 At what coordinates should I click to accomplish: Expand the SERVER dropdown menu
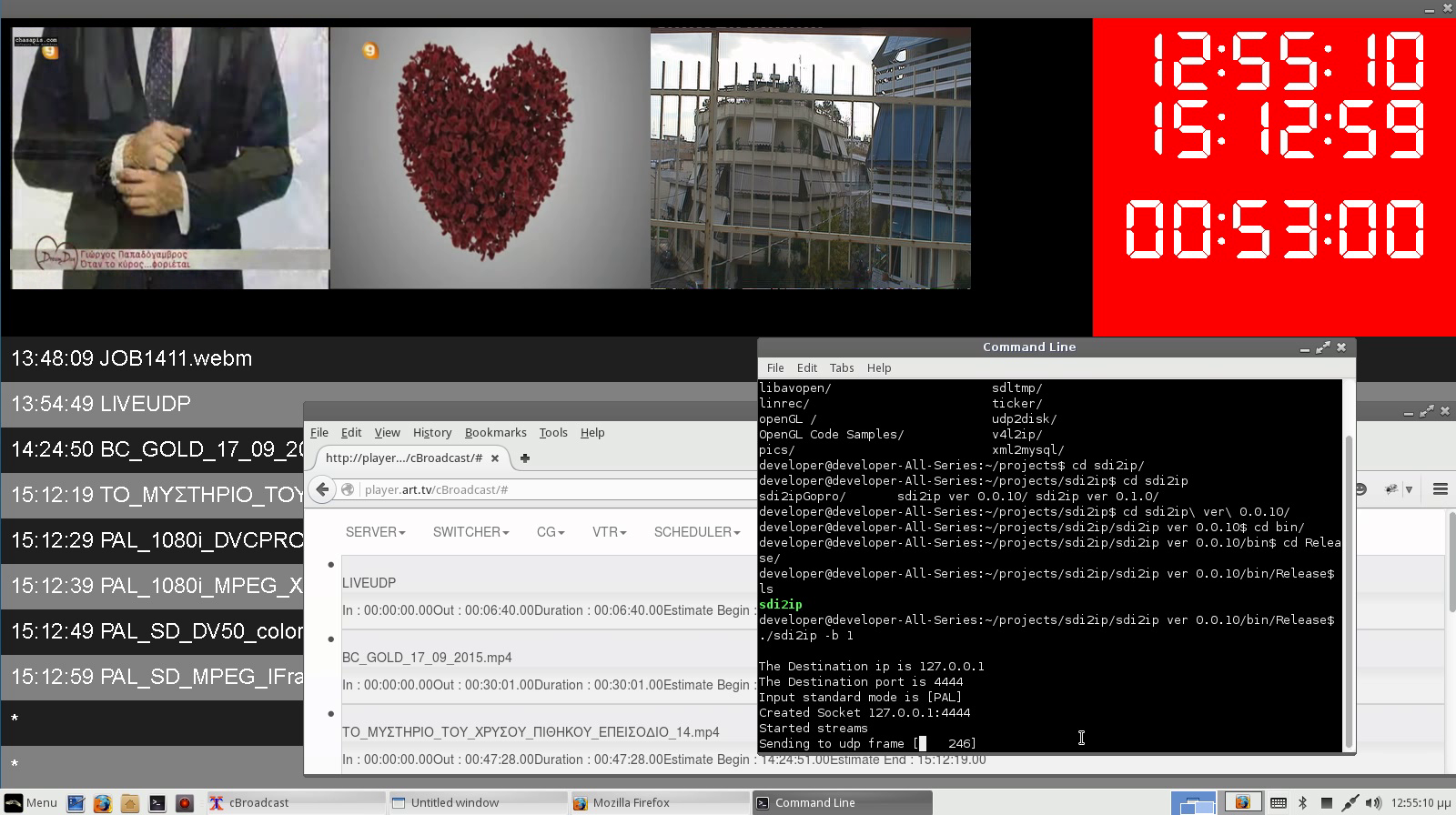pyautogui.click(x=375, y=532)
